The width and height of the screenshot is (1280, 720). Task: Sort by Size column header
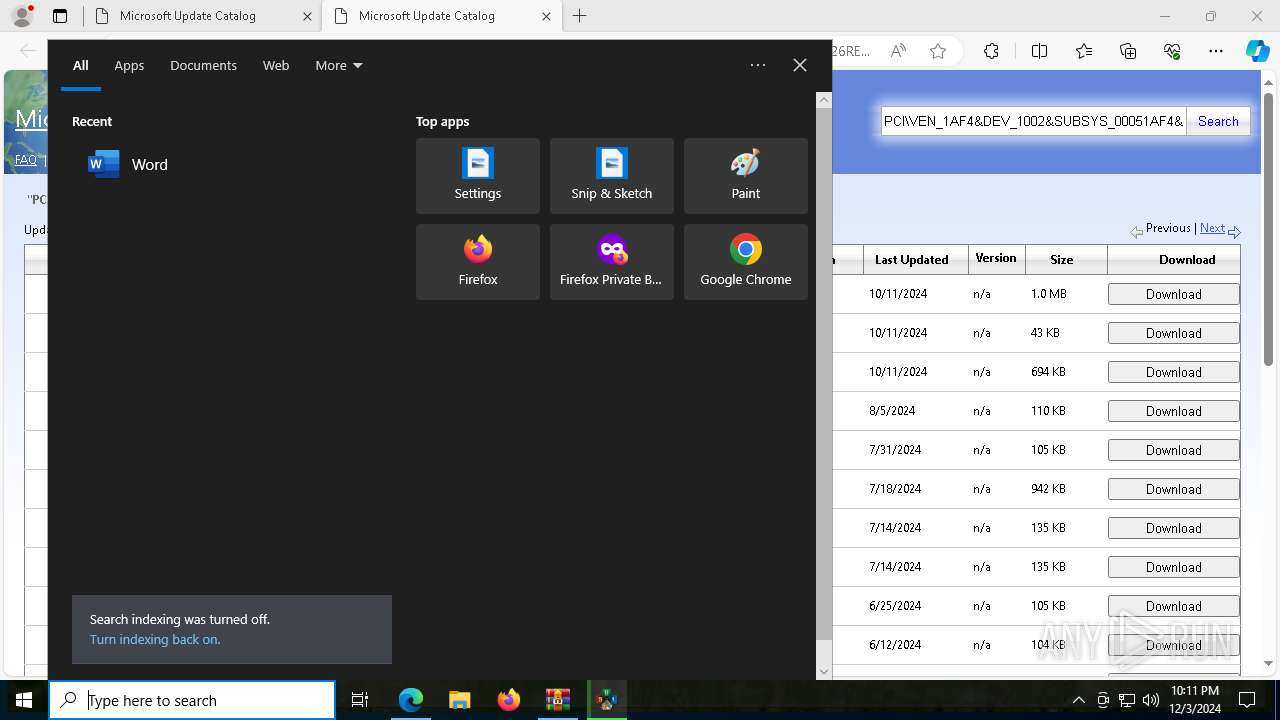pos(1062,259)
